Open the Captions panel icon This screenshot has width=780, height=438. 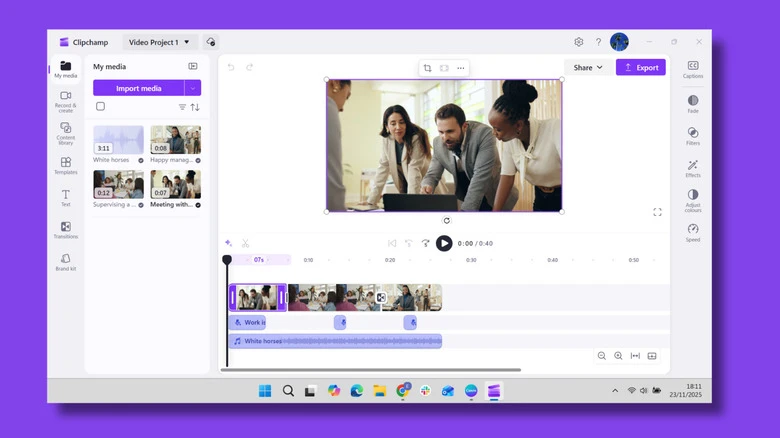click(x=693, y=66)
